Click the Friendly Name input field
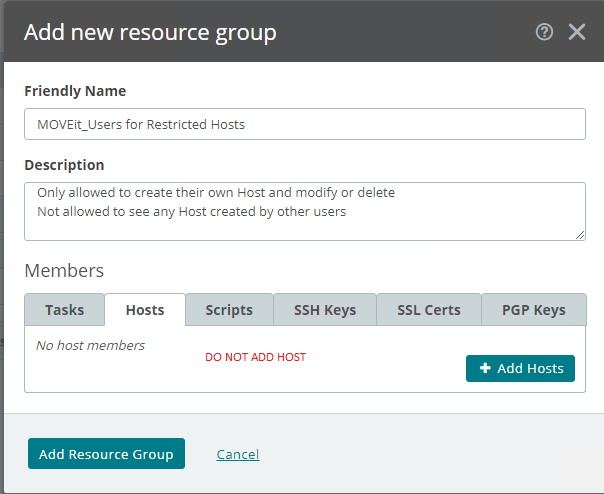The height and width of the screenshot is (494, 604). point(305,124)
